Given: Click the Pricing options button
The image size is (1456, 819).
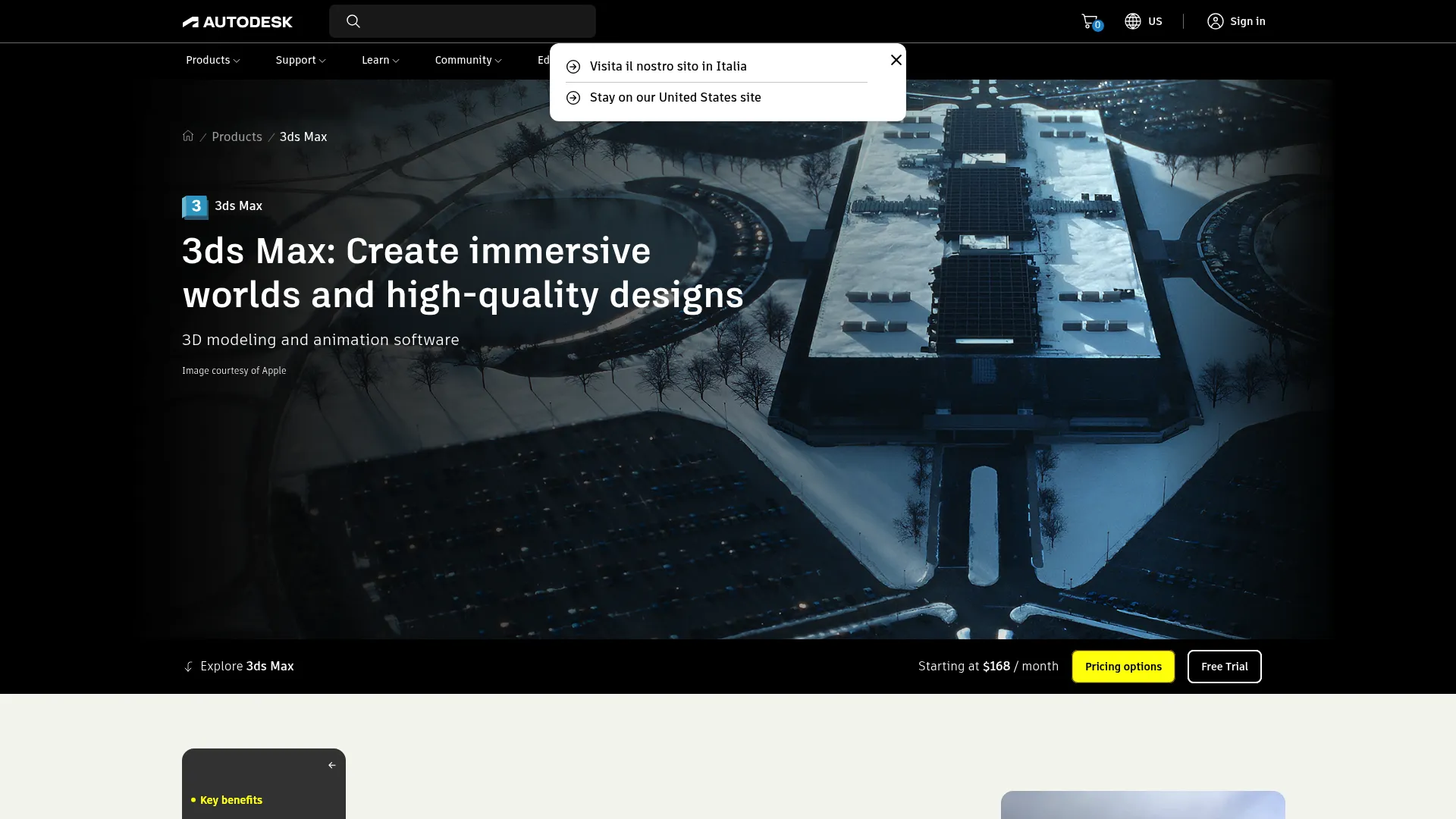Looking at the screenshot, I should click(1123, 667).
